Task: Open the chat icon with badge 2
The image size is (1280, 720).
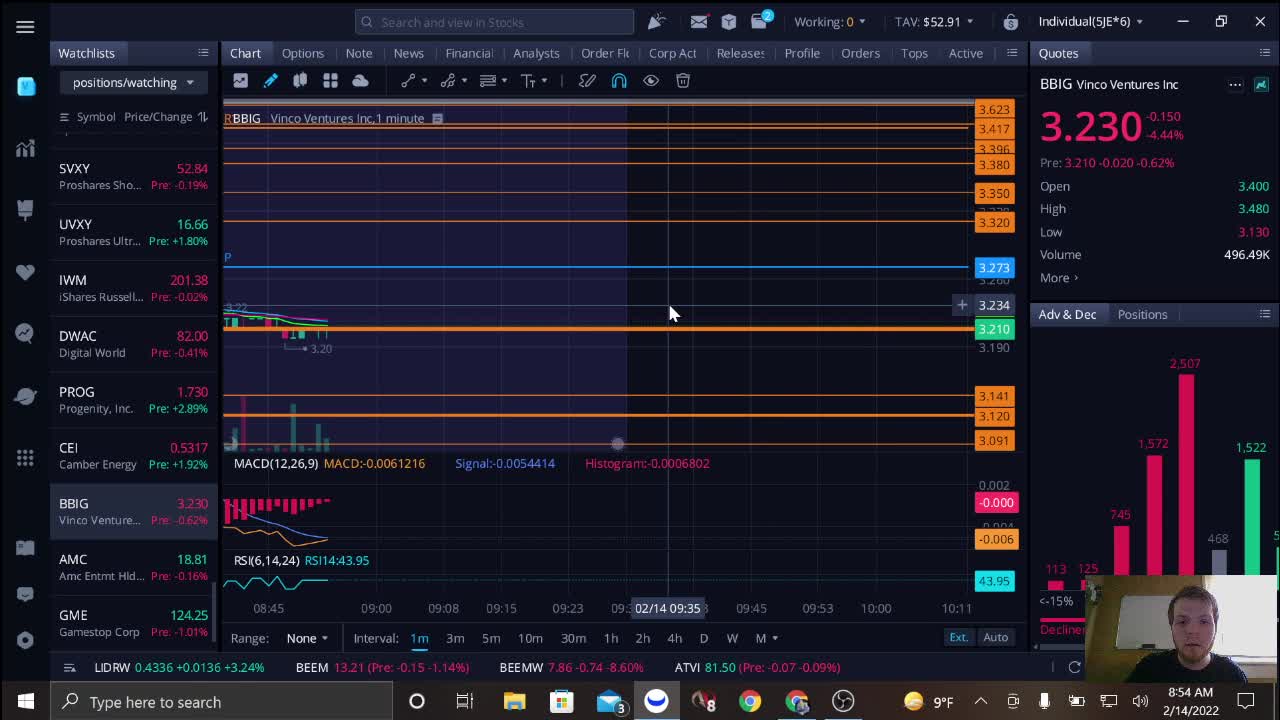Action: pos(761,21)
